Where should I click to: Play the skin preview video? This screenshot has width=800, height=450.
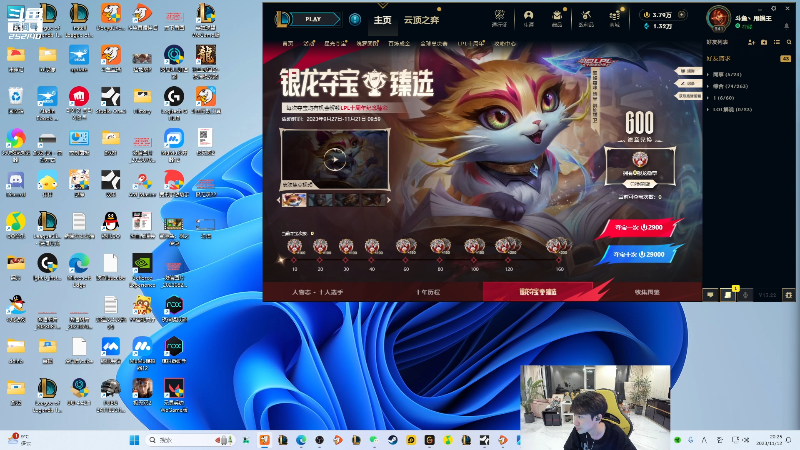[334, 159]
